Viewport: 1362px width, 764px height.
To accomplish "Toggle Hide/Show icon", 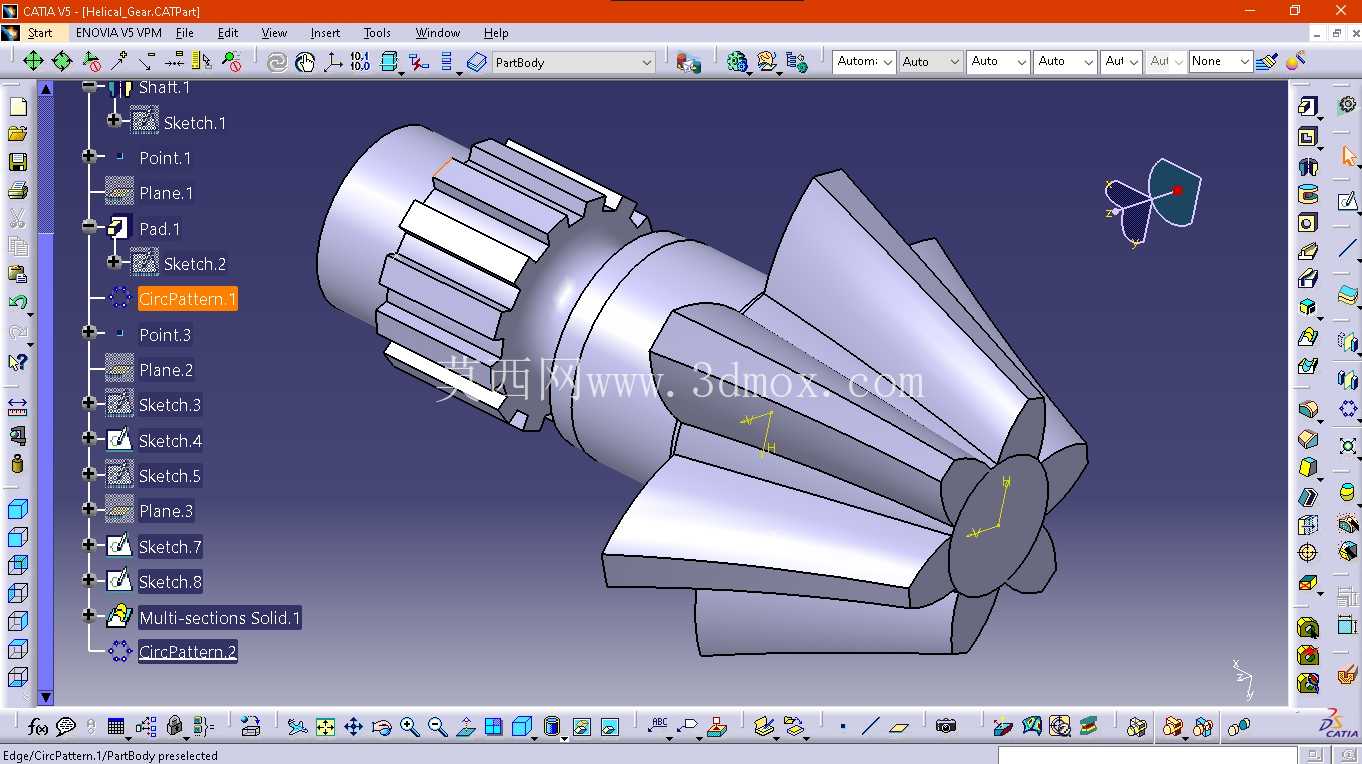I will click(x=582, y=727).
